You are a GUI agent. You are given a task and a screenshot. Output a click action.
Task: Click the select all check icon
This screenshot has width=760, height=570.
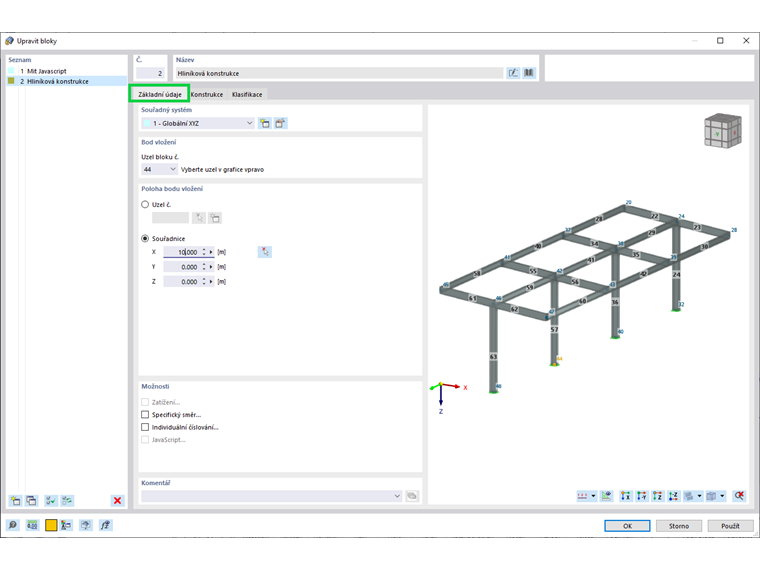51,501
